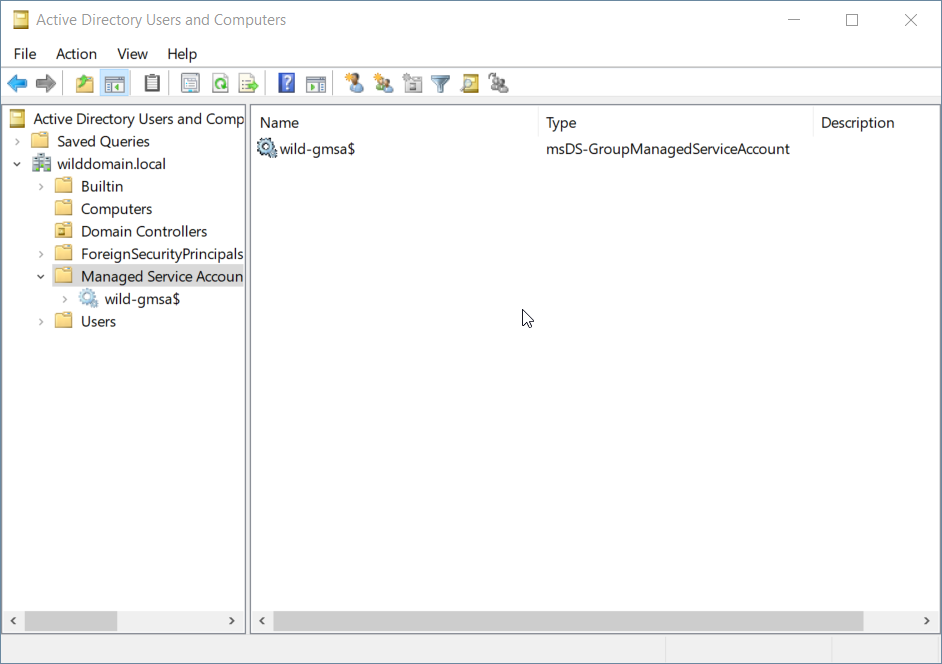This screenshot has width=942, height=664.
Task: Sort by the Name column header
Action: pyautogui.click(x=395, y=123)
